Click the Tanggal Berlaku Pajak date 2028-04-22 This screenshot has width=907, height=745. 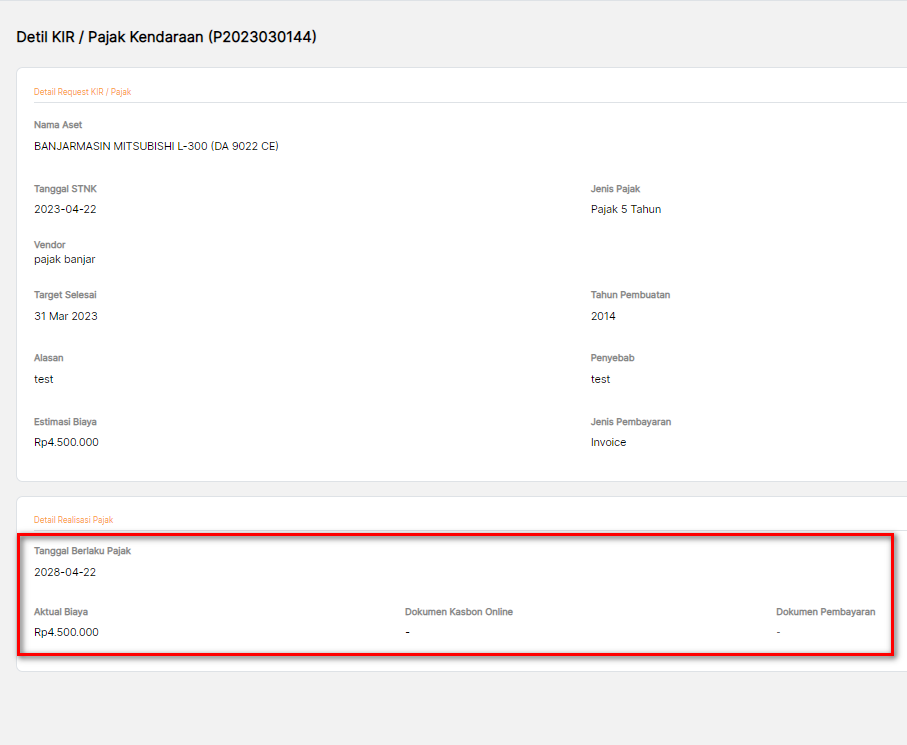point(65,572)
